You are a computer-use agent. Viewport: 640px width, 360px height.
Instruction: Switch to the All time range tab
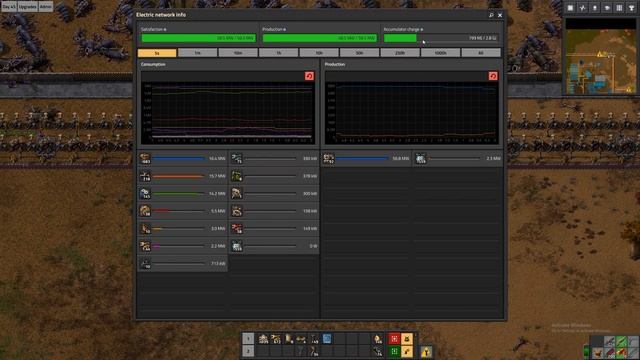(481, 53)
